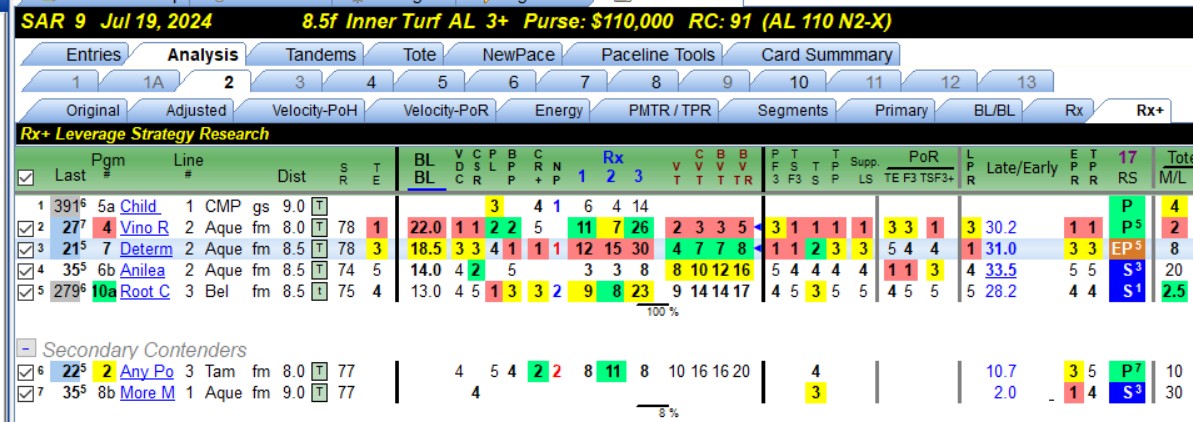
Task: Click the turf T icon on Root C row
Action: point(321,291)
